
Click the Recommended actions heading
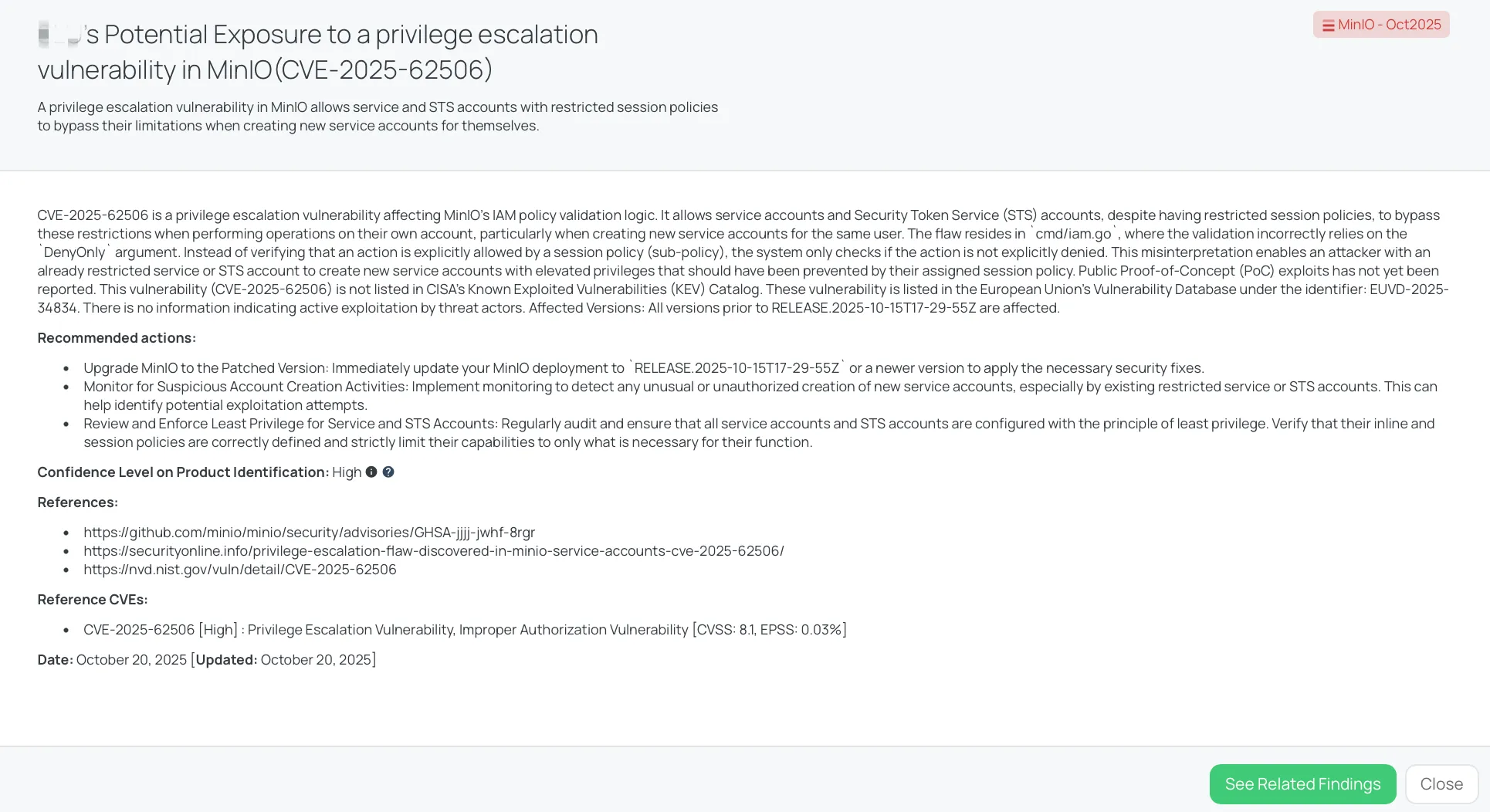point(117,338)
